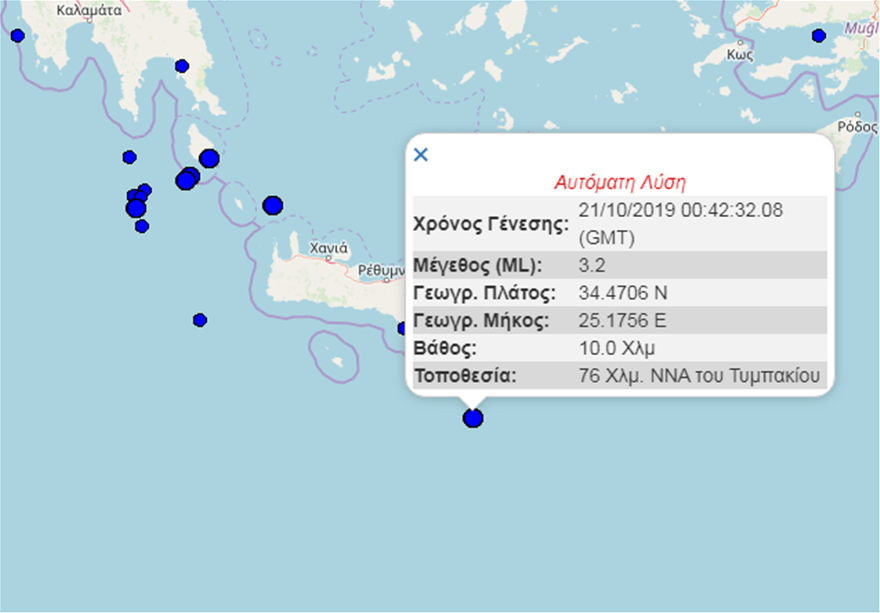Viewport: 880px width, 613px height.
Task: Close the earthquake details popup
Action: pyautogui.click(x=421, y=154)
